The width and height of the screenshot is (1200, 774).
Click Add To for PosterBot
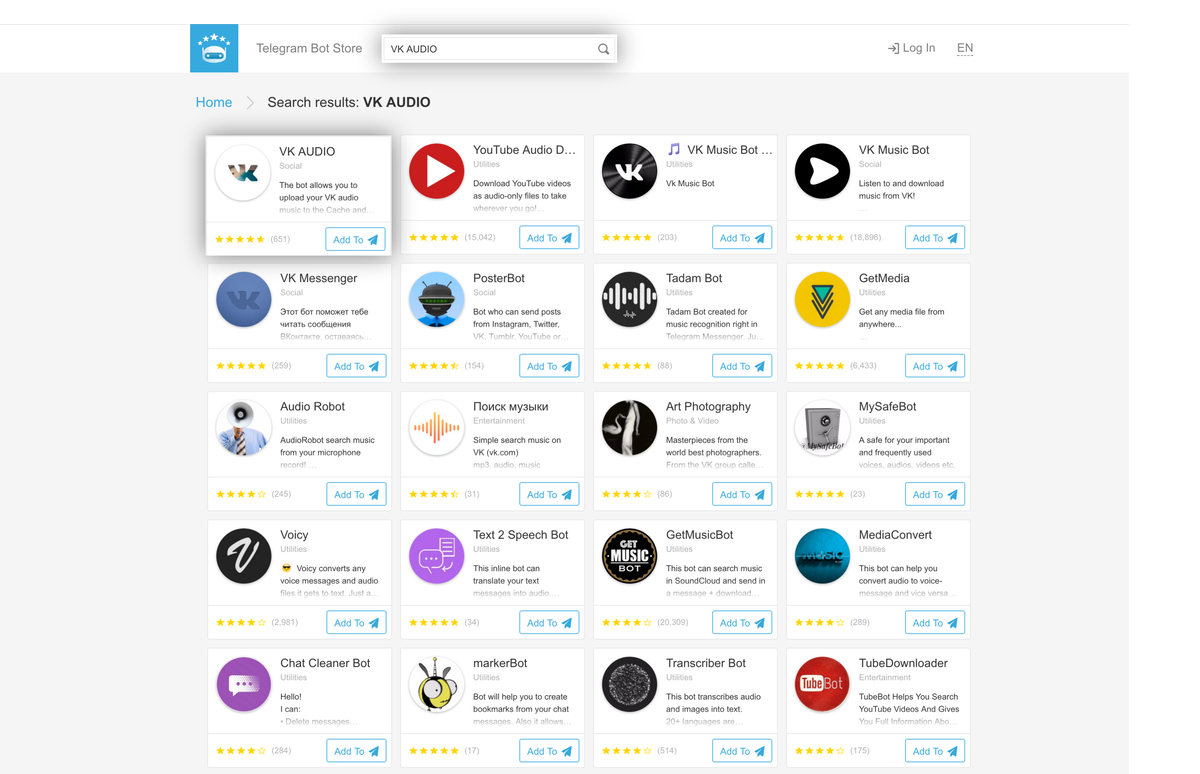549,366
